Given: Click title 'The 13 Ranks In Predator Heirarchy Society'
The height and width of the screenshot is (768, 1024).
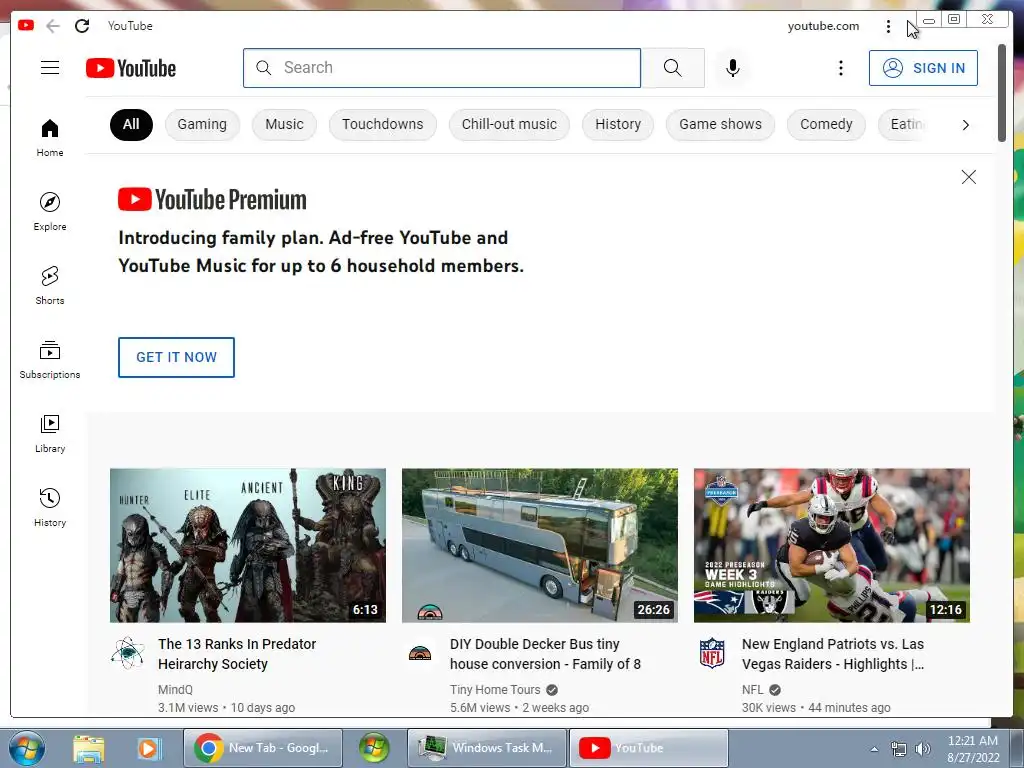Looking at the screenshot, I should (x=237, y=654).
